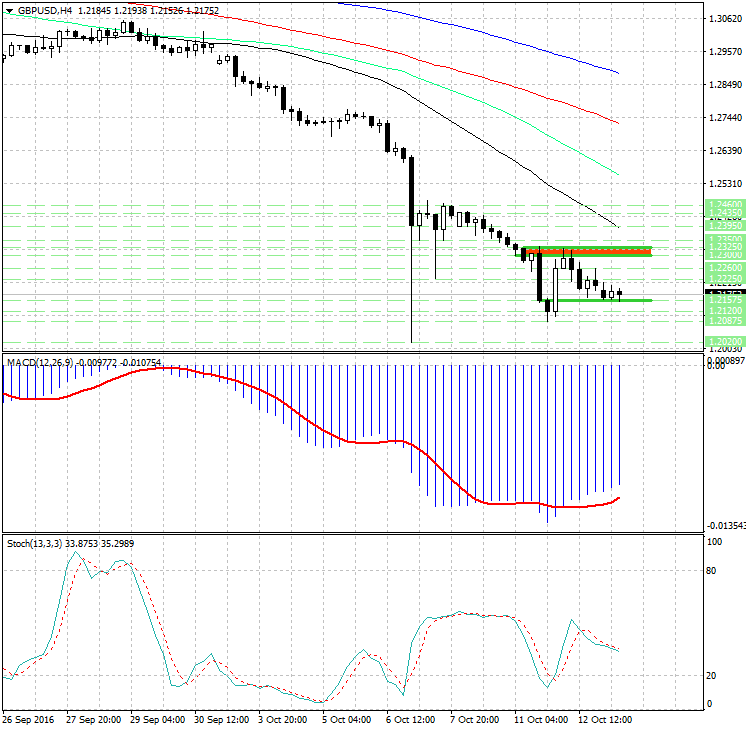The height and width of the screenshot is (731, 746).
Task: Click the black current price marker on axis
Action: pos(725,293)
